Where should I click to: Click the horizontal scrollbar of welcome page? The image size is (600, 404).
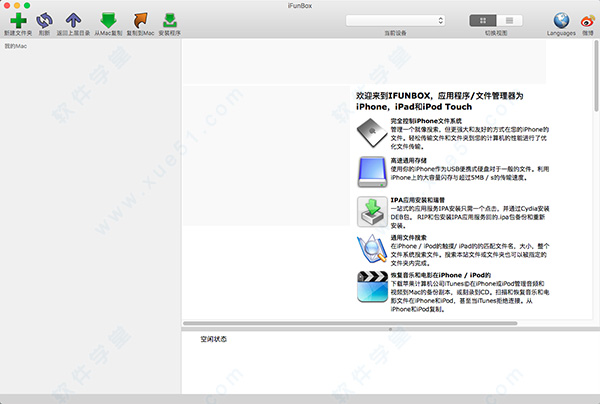[350, 323]
